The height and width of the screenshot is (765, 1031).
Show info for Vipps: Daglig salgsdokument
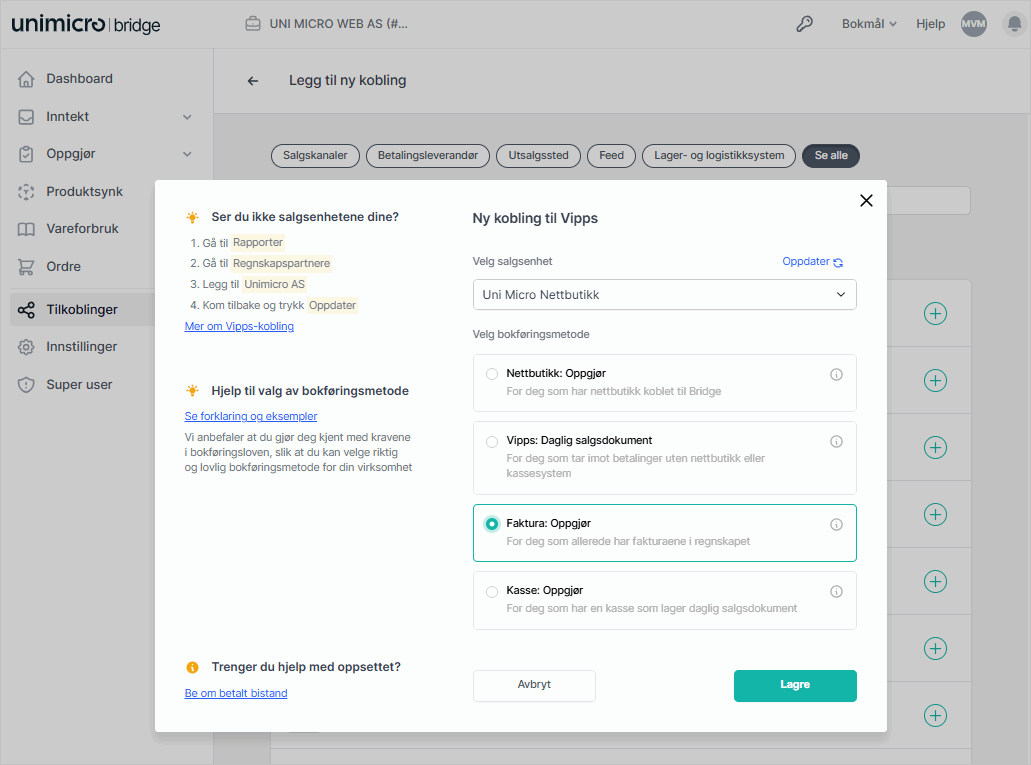pos(836,442)
